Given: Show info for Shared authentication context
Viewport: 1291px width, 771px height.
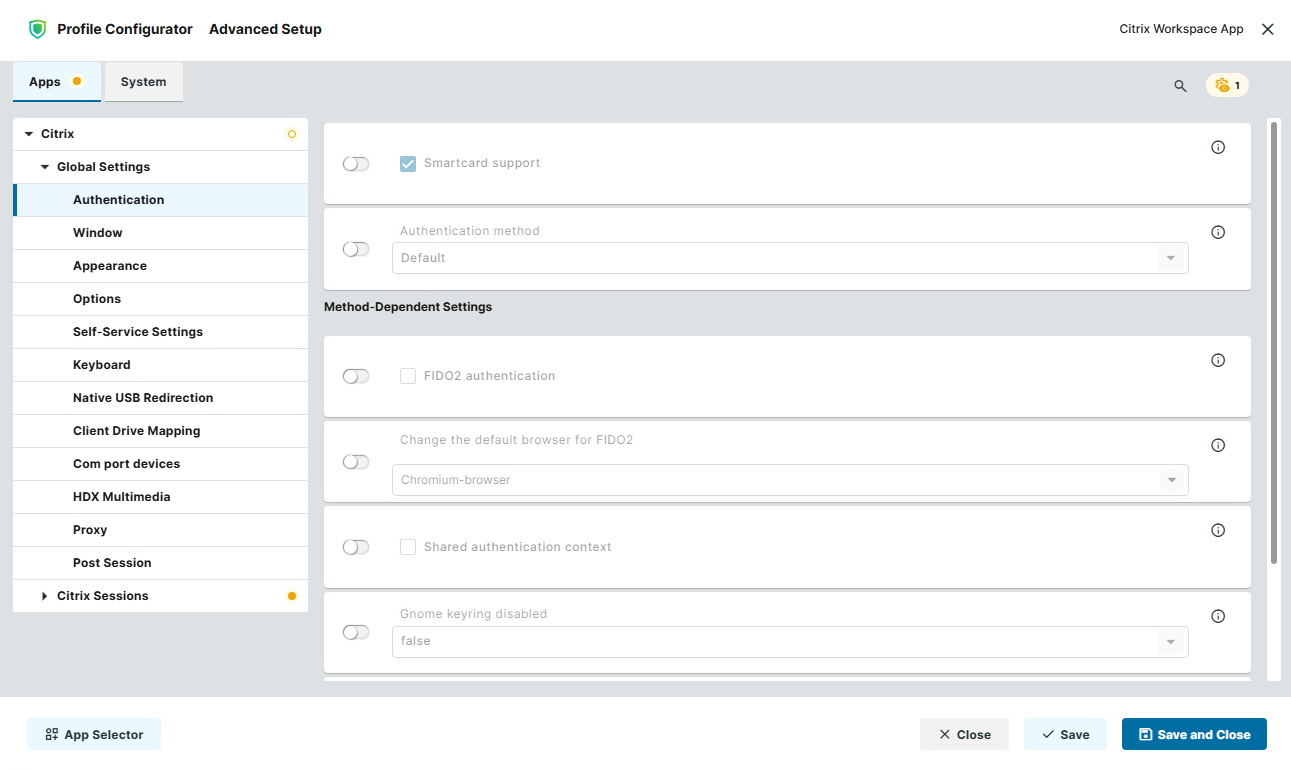Looking at the screenshot, I should pos(1218,530).
